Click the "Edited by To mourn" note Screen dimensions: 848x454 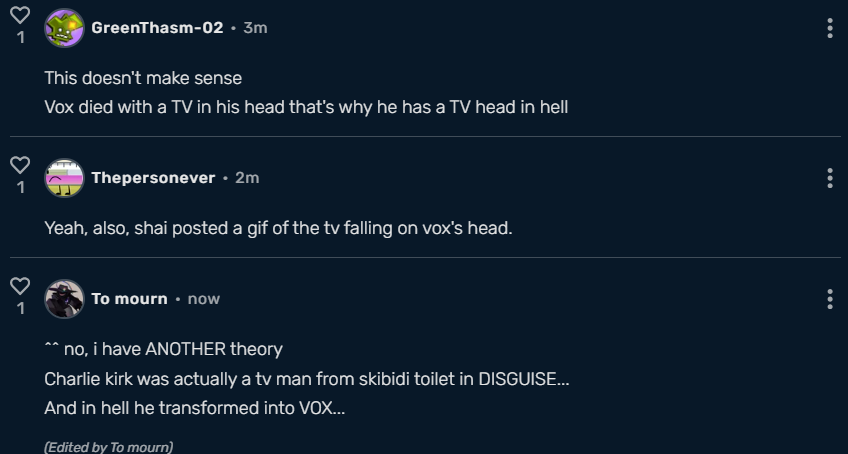click(109, 447)
